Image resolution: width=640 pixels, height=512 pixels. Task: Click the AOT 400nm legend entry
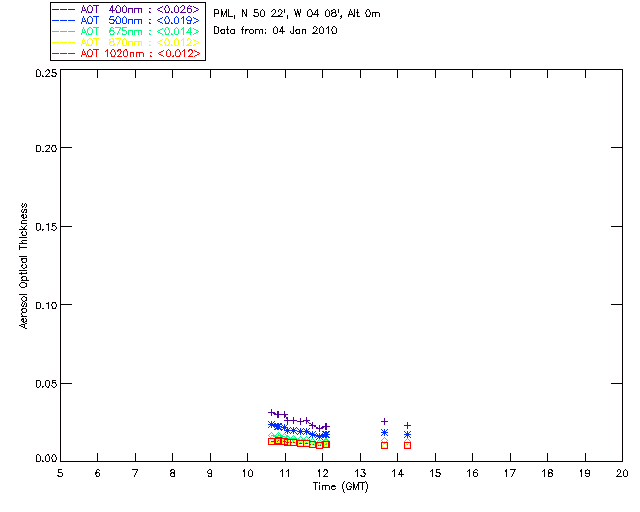tap(126, 9)
